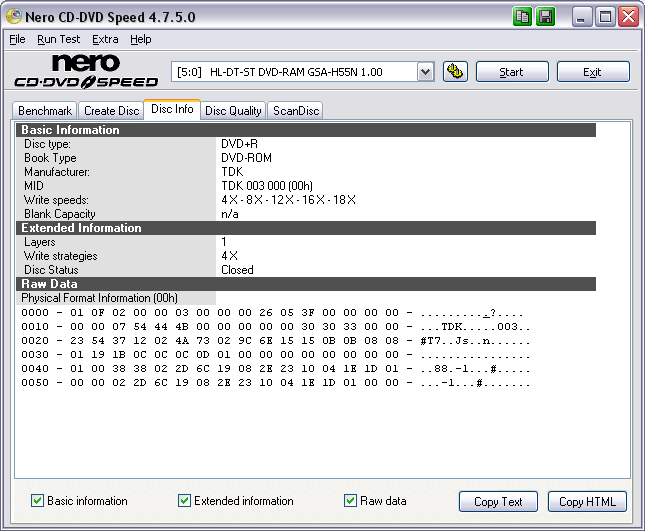Viewport: 645px width, 531px height.
Task: Click the HL-DT-ST DVD-RAM drive combo box
Action: (303, 72)
